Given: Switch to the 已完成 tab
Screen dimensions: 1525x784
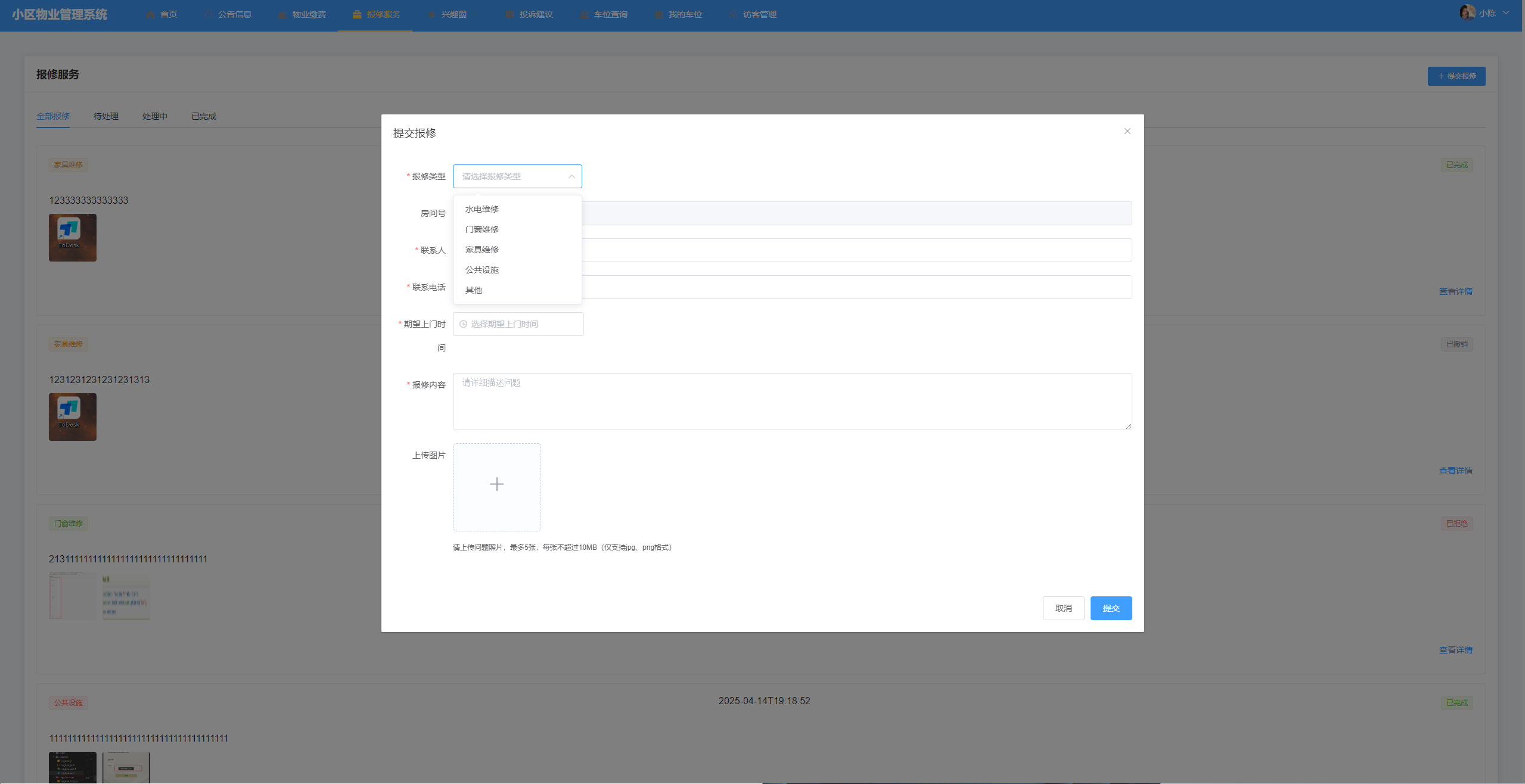Looking at the screenshot, I should (x=204, y=116).
